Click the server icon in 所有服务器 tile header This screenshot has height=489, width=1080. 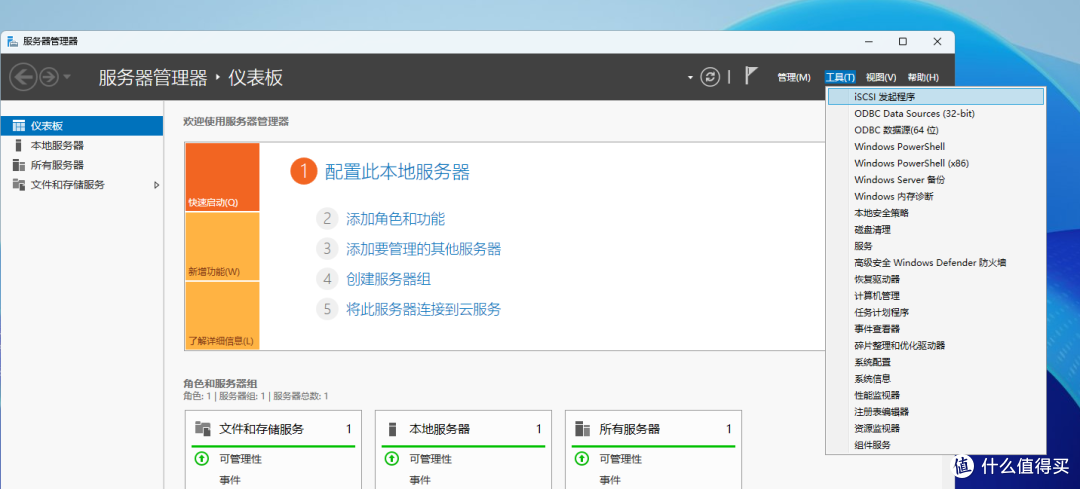pos(582,429)
